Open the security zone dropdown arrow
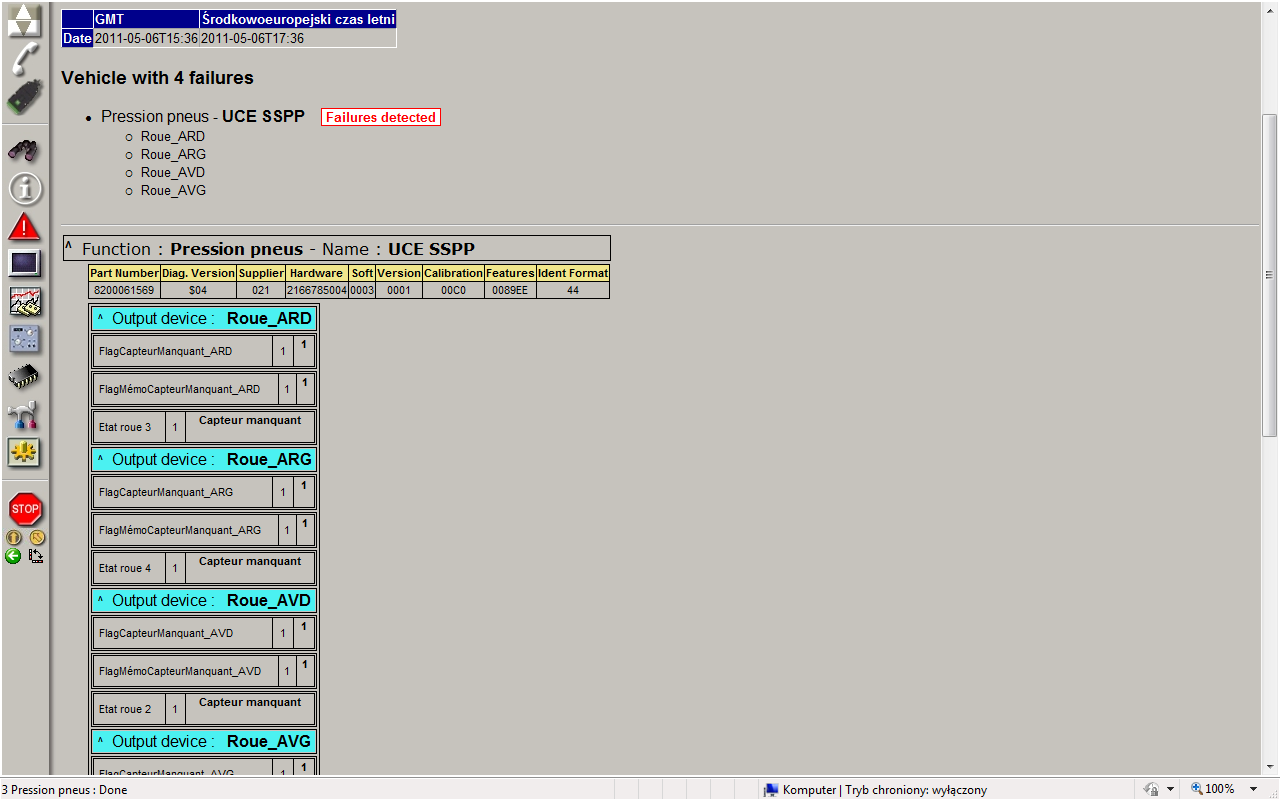Viewport: 1280px width, 800px height. click(1170, 790)
